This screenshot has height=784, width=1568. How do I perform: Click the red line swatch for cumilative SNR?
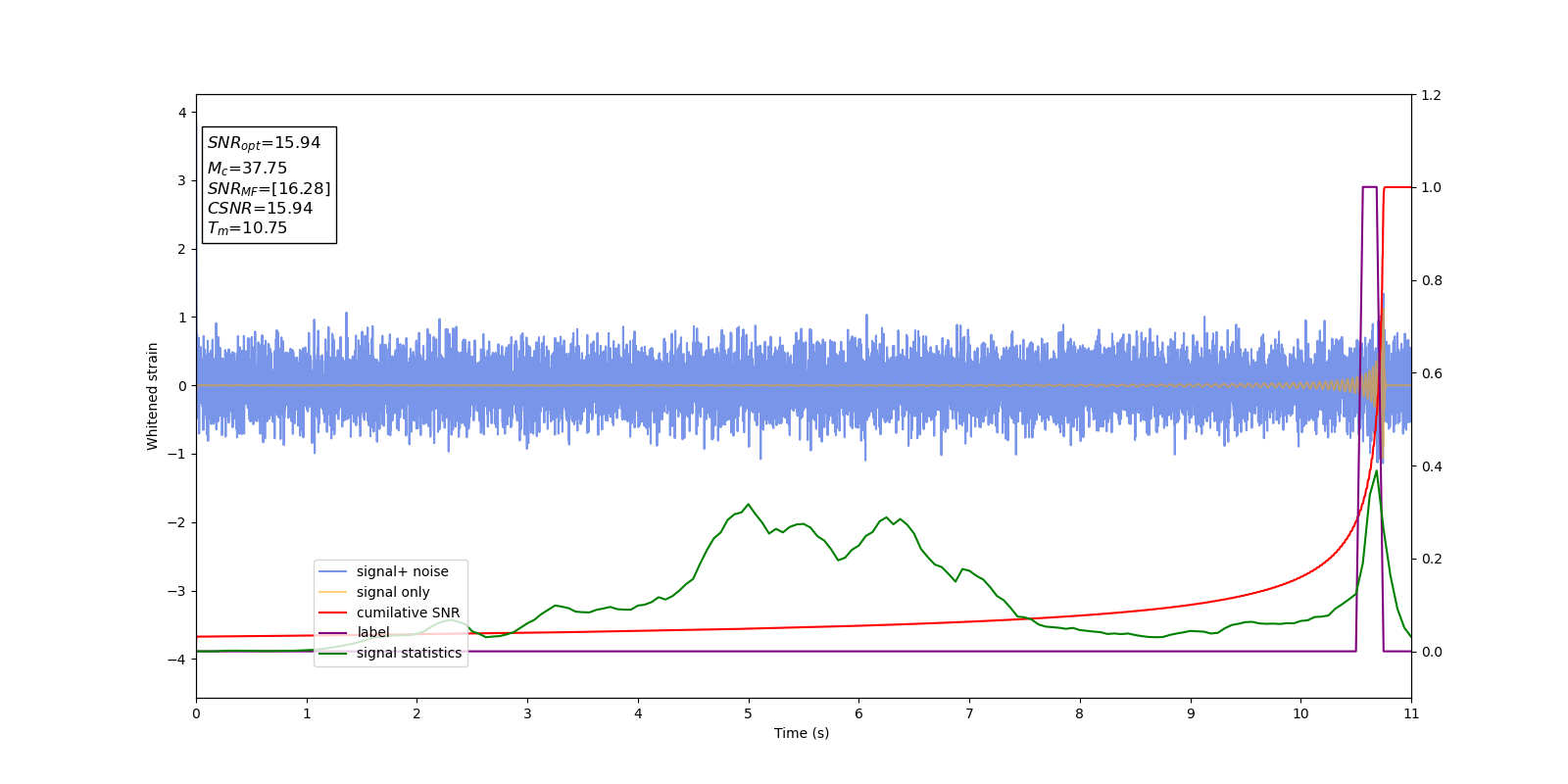pyautogui.click(x=333, y=612)
